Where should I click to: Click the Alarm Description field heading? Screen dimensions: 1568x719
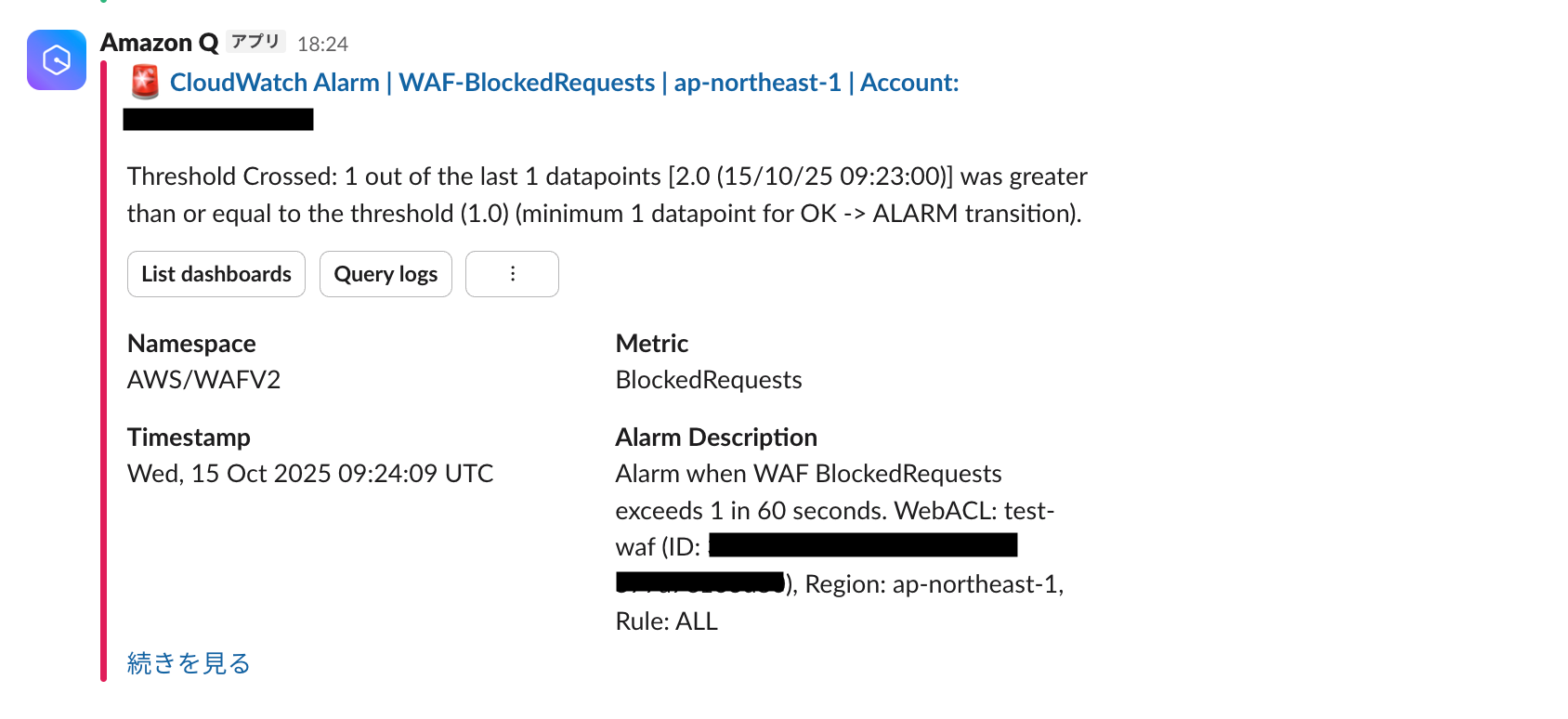tap(716, 438)
